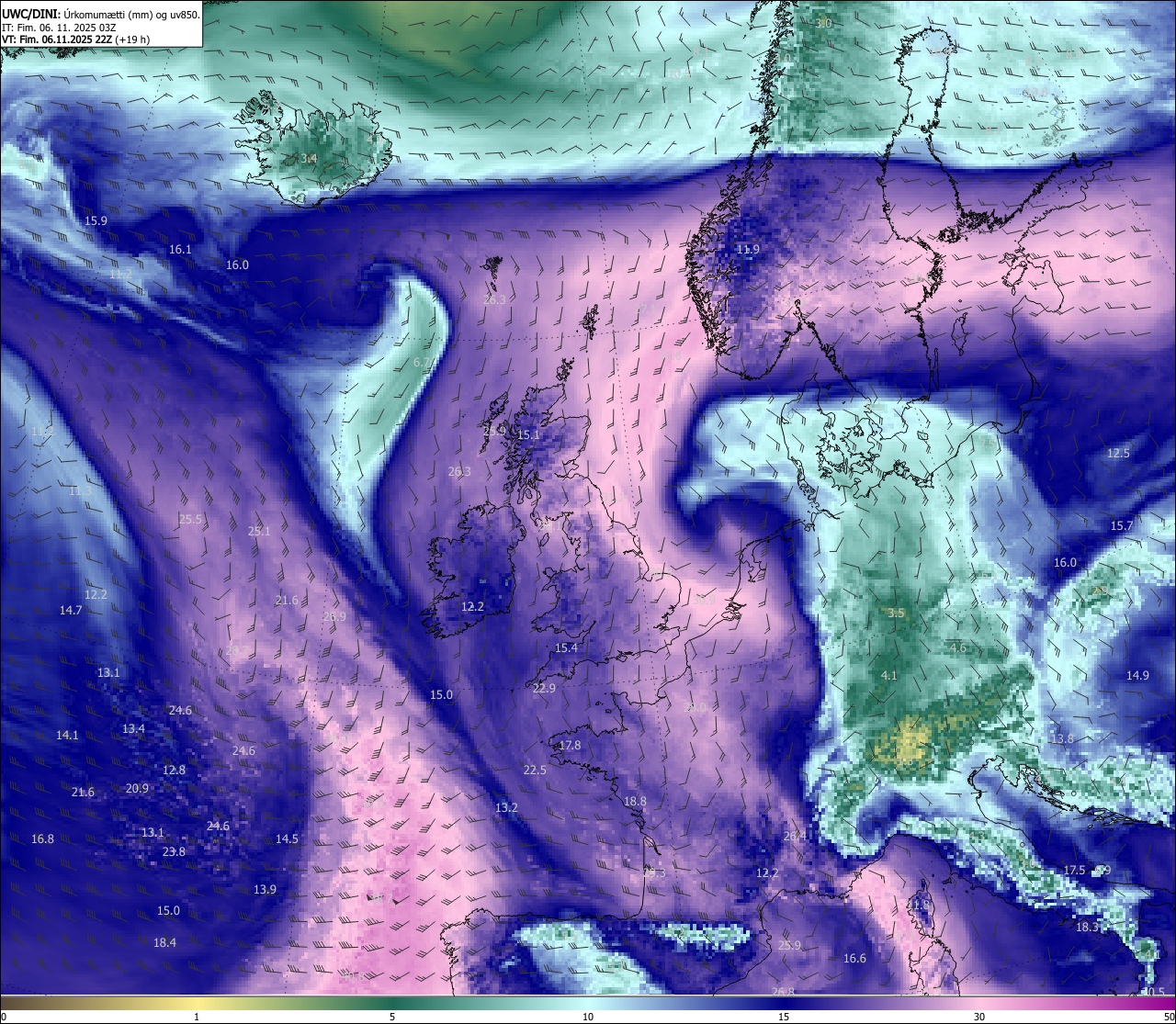Click the 3.5 value over Germany
Image resolution: width=1176 pixels, height=1024 pixels.
click(898, 613)
